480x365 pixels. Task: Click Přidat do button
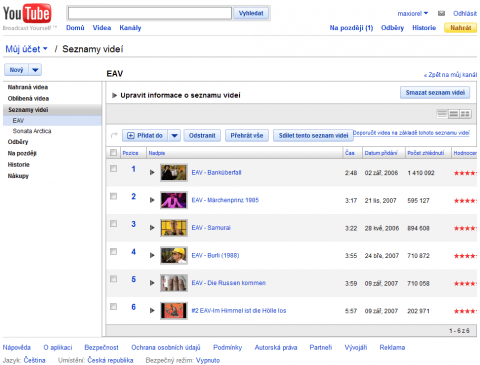tap(145, 135)
